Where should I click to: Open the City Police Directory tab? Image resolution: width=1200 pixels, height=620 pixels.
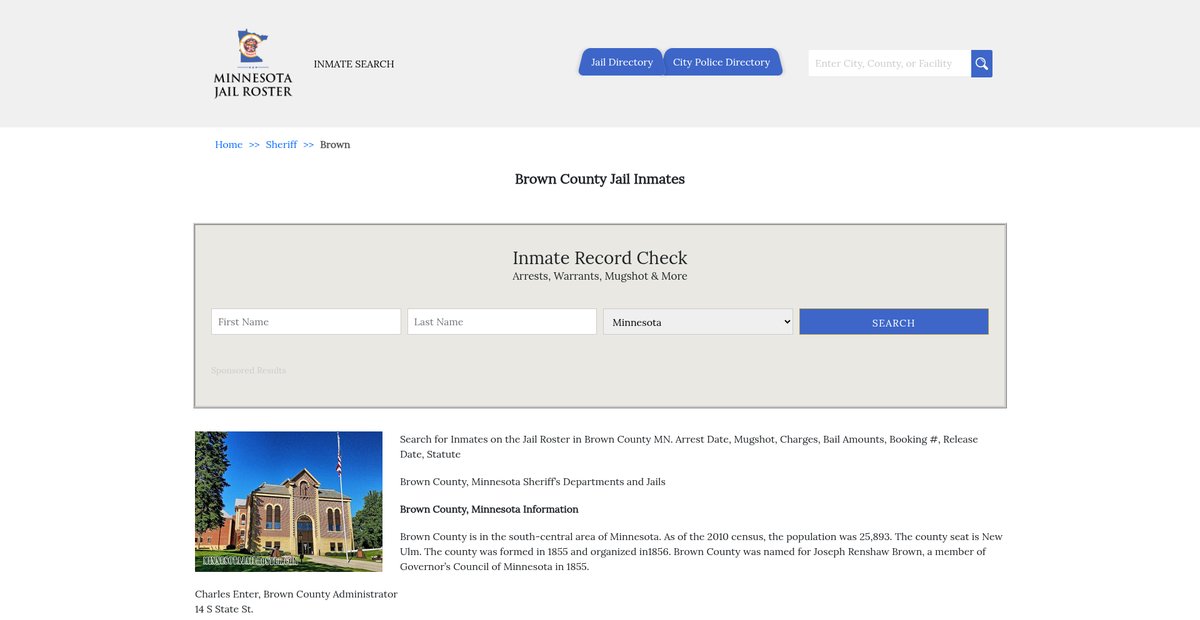(721, 62)
